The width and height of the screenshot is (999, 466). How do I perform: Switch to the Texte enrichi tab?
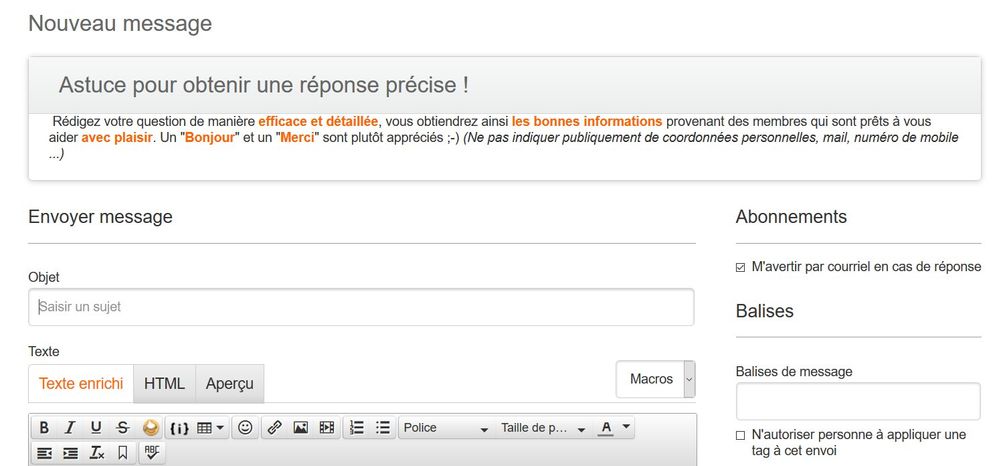(81, 384)
